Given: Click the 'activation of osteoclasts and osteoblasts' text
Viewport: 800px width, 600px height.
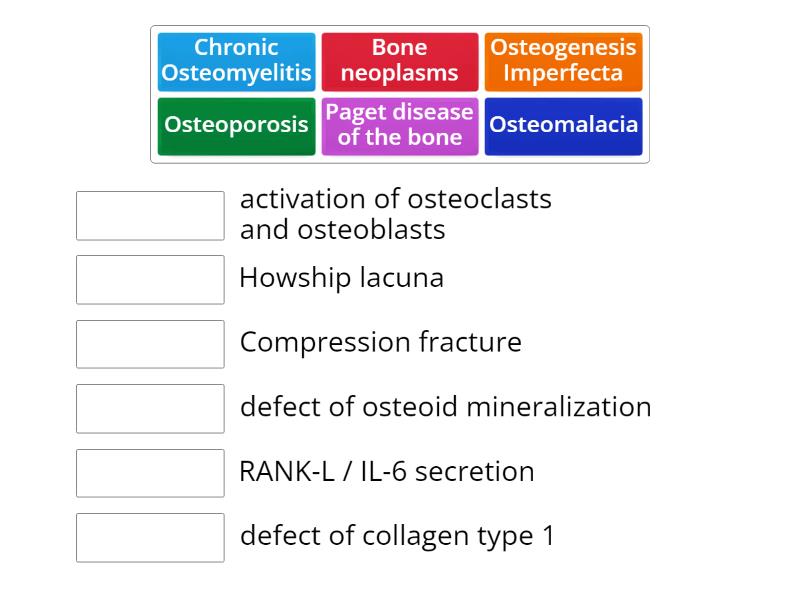Looking at the screenshot, I should [395, 214].
